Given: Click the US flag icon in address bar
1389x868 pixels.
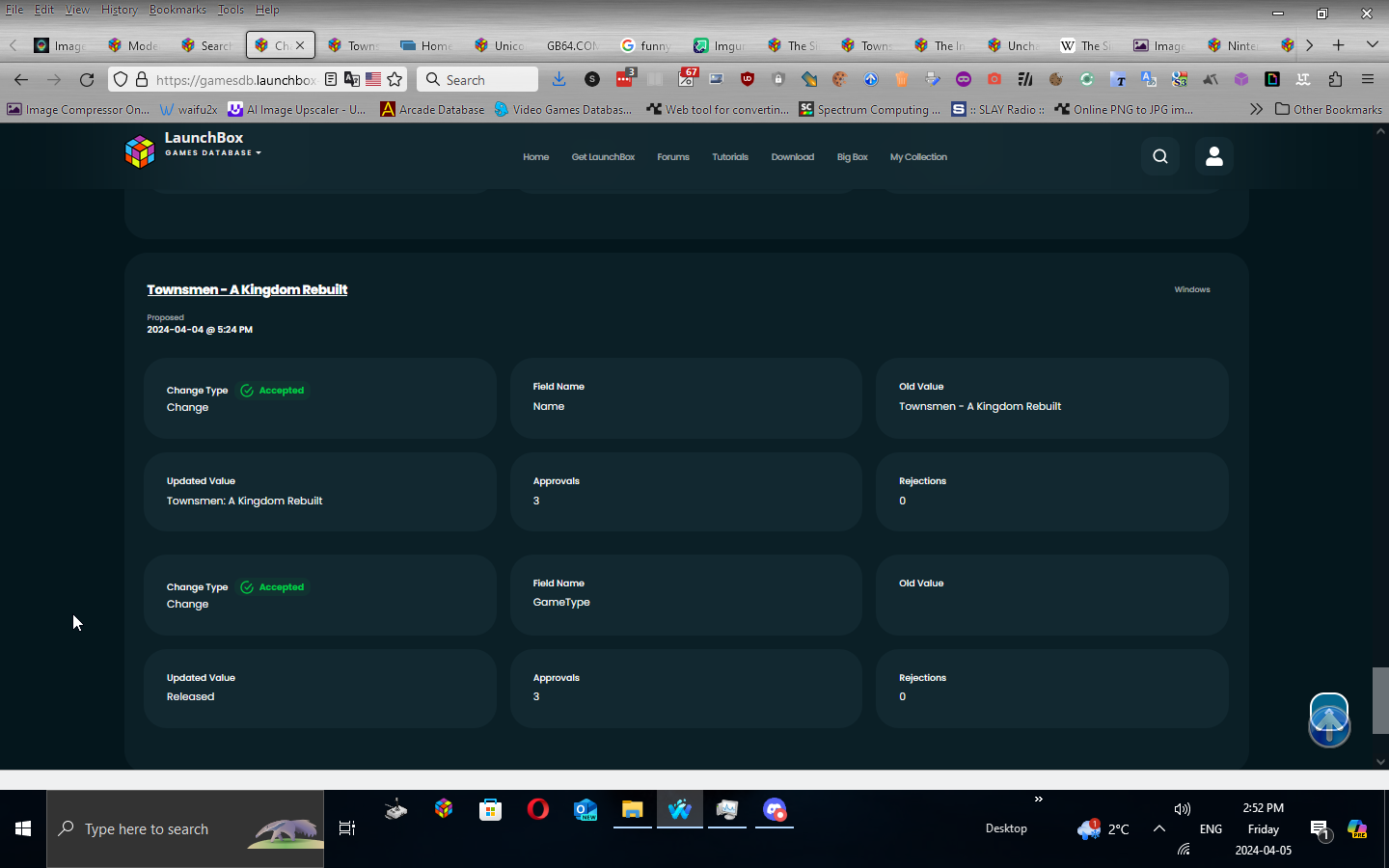Looking at the screenshot, I should coord(373,80).
